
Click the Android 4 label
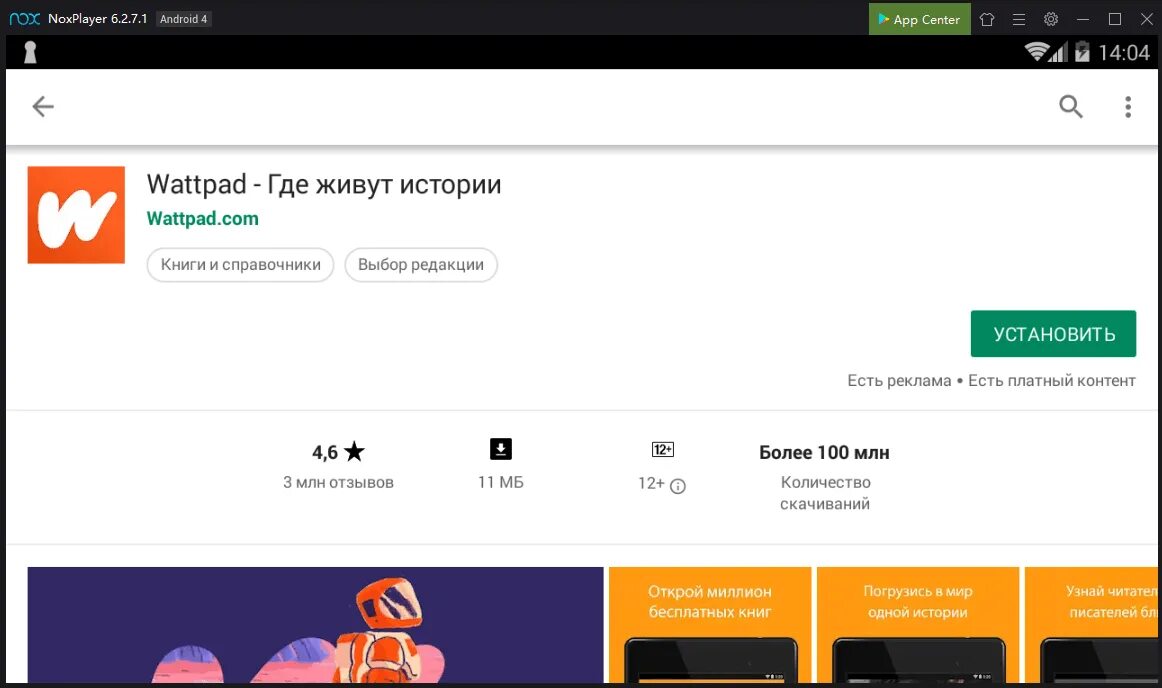[184, 19]
